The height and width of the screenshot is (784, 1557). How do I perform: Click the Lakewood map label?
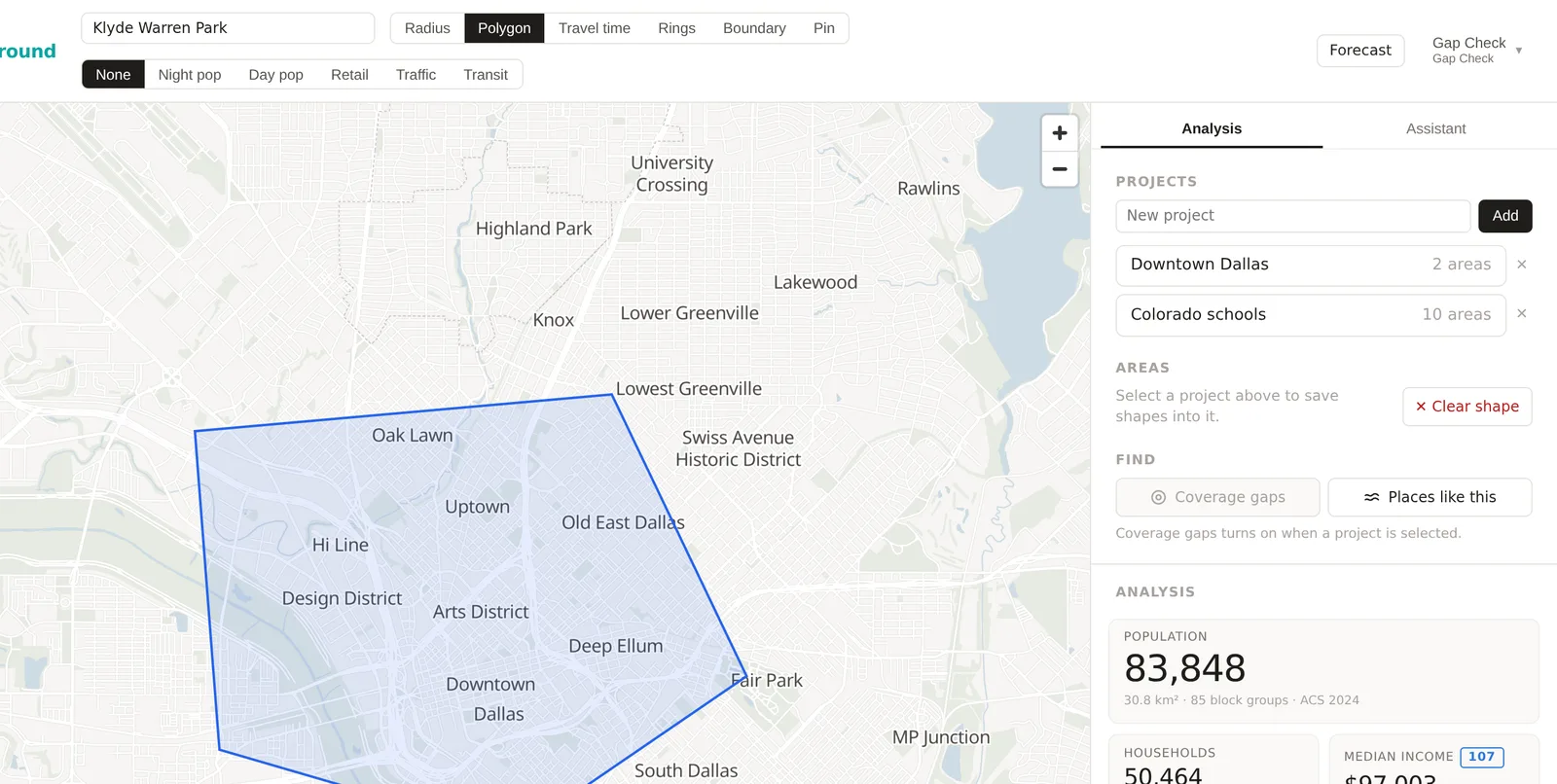click(x=815, y=282)
